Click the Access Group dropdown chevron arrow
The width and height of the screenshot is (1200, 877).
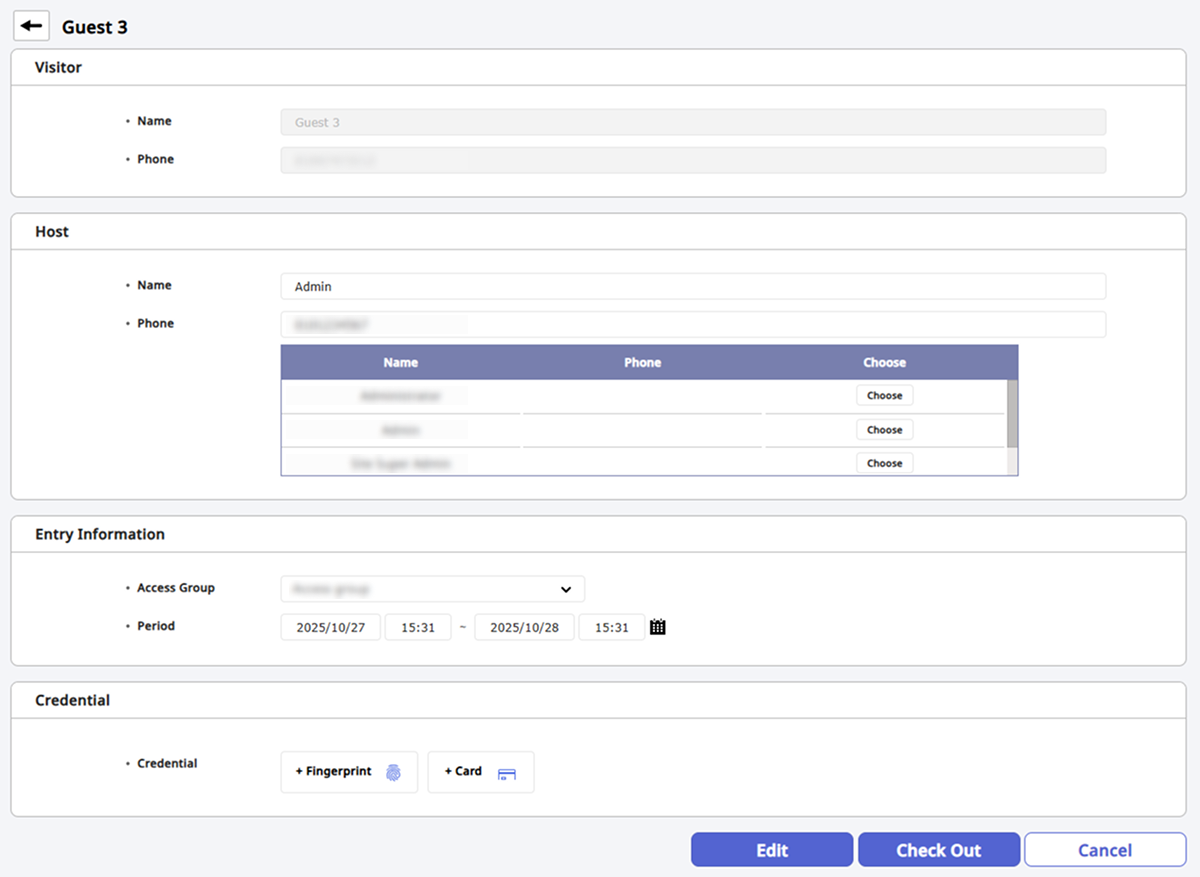click(566, 589)
